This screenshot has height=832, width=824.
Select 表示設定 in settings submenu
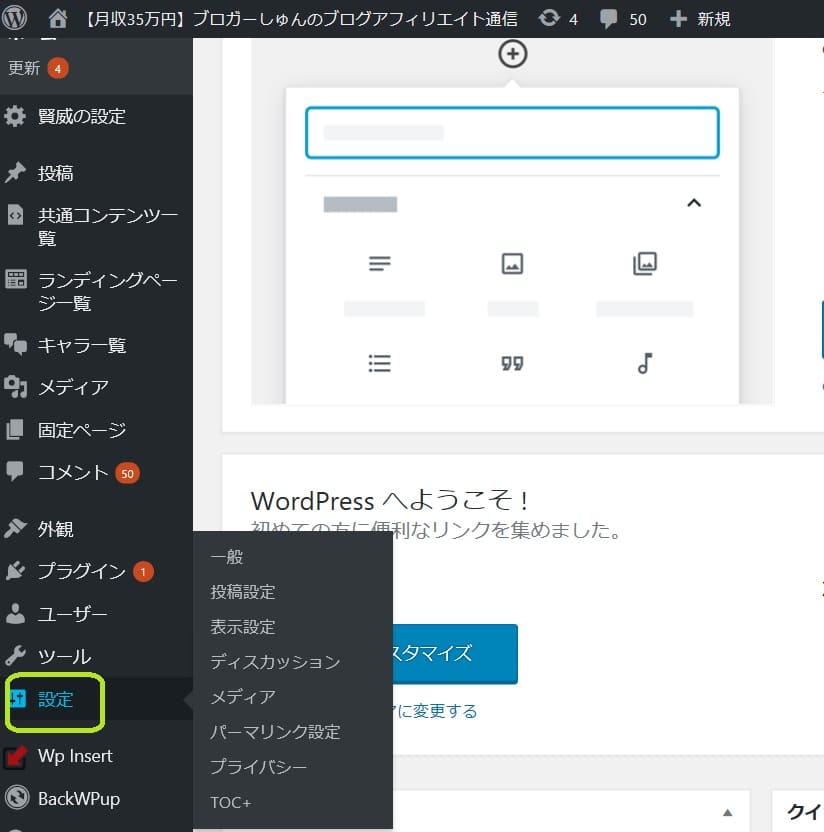point(242,627)
